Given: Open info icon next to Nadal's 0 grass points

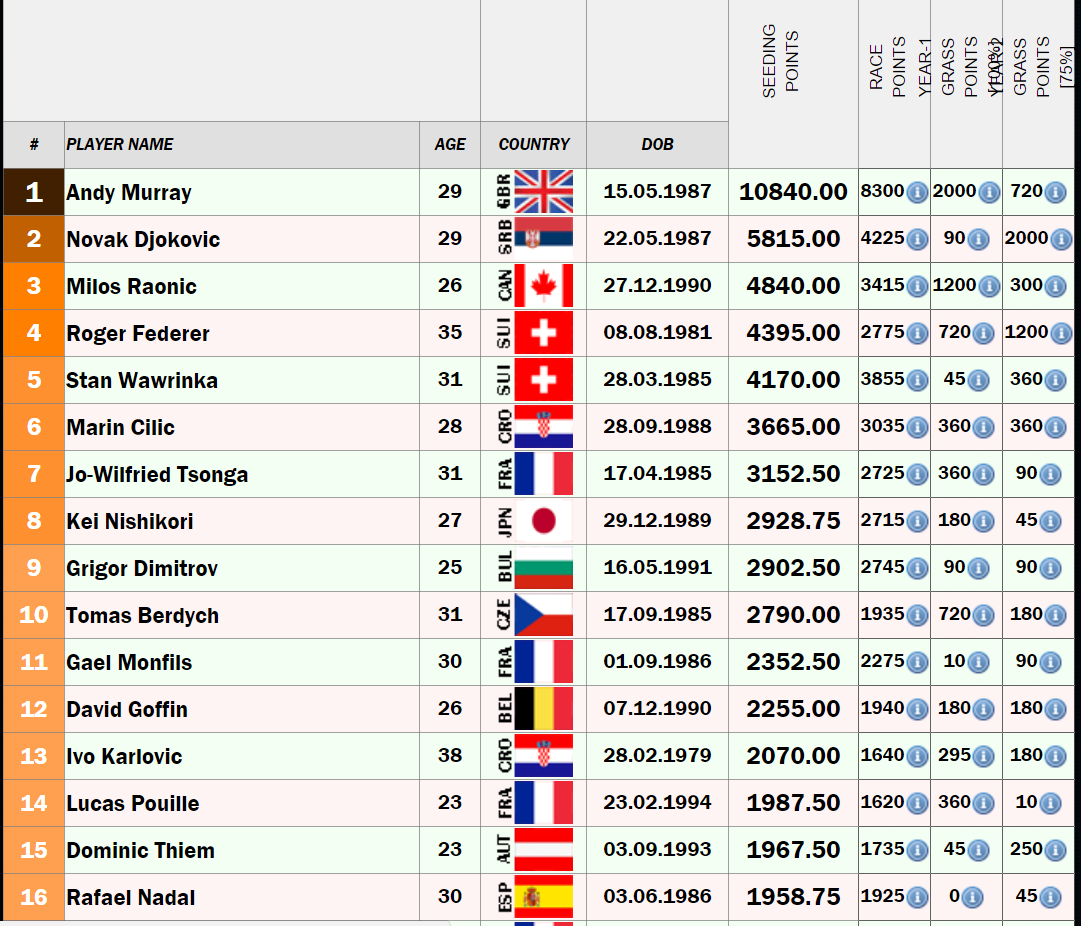Looking at the screenshot, I should (x=972, y=897).
